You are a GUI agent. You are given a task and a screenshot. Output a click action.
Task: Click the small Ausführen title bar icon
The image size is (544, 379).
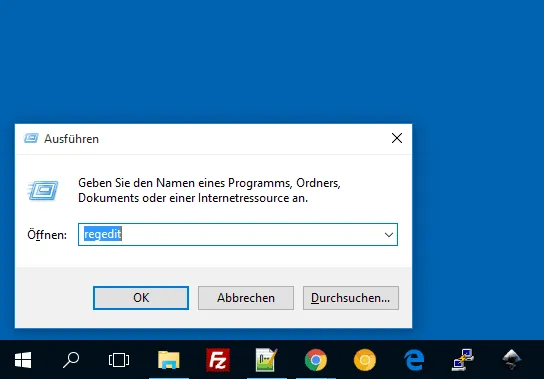[x=31, y=138]
